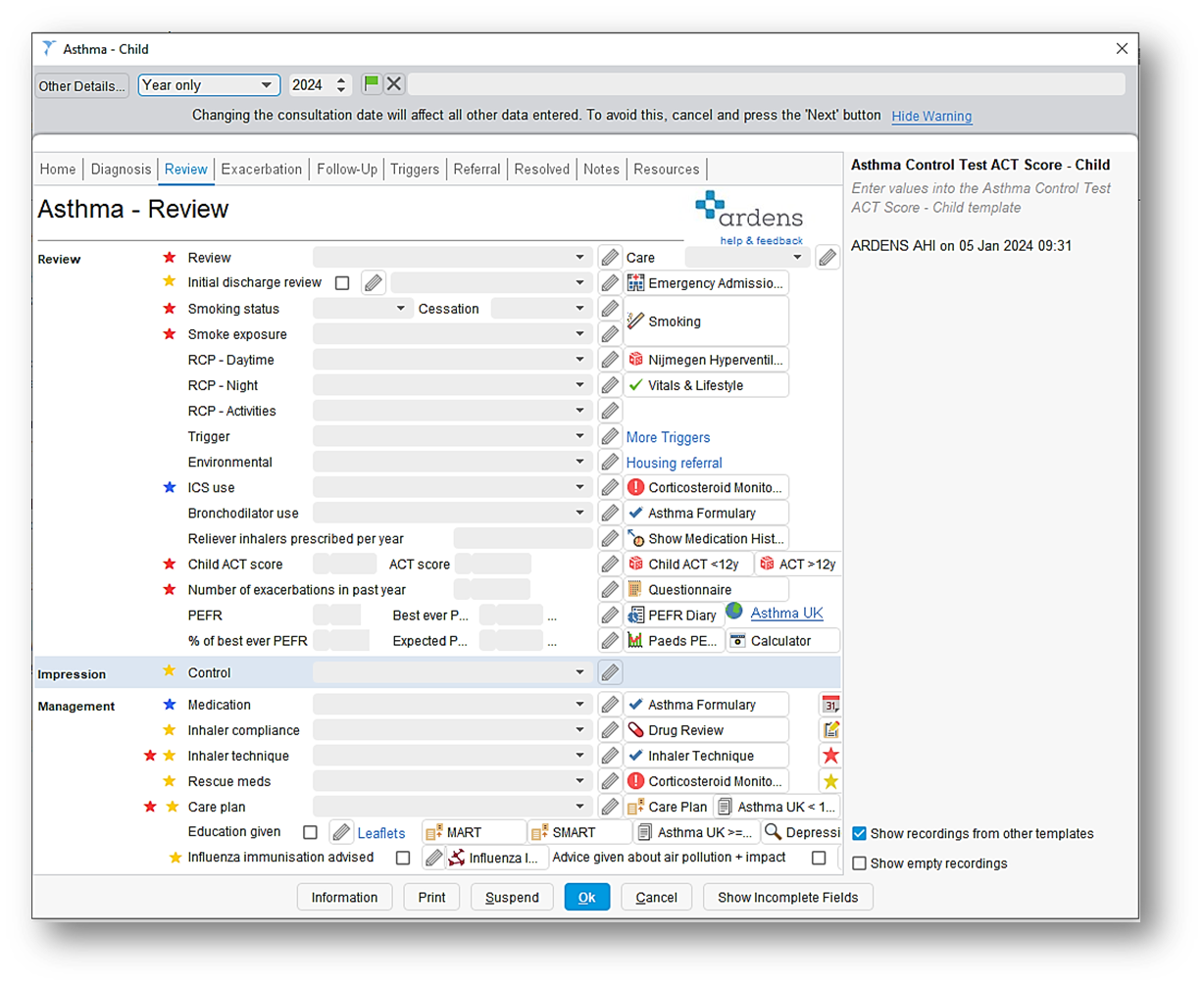Open ACT >12y calculator
The height and width of the screenshot is (986, 1204).
(798, 564)
